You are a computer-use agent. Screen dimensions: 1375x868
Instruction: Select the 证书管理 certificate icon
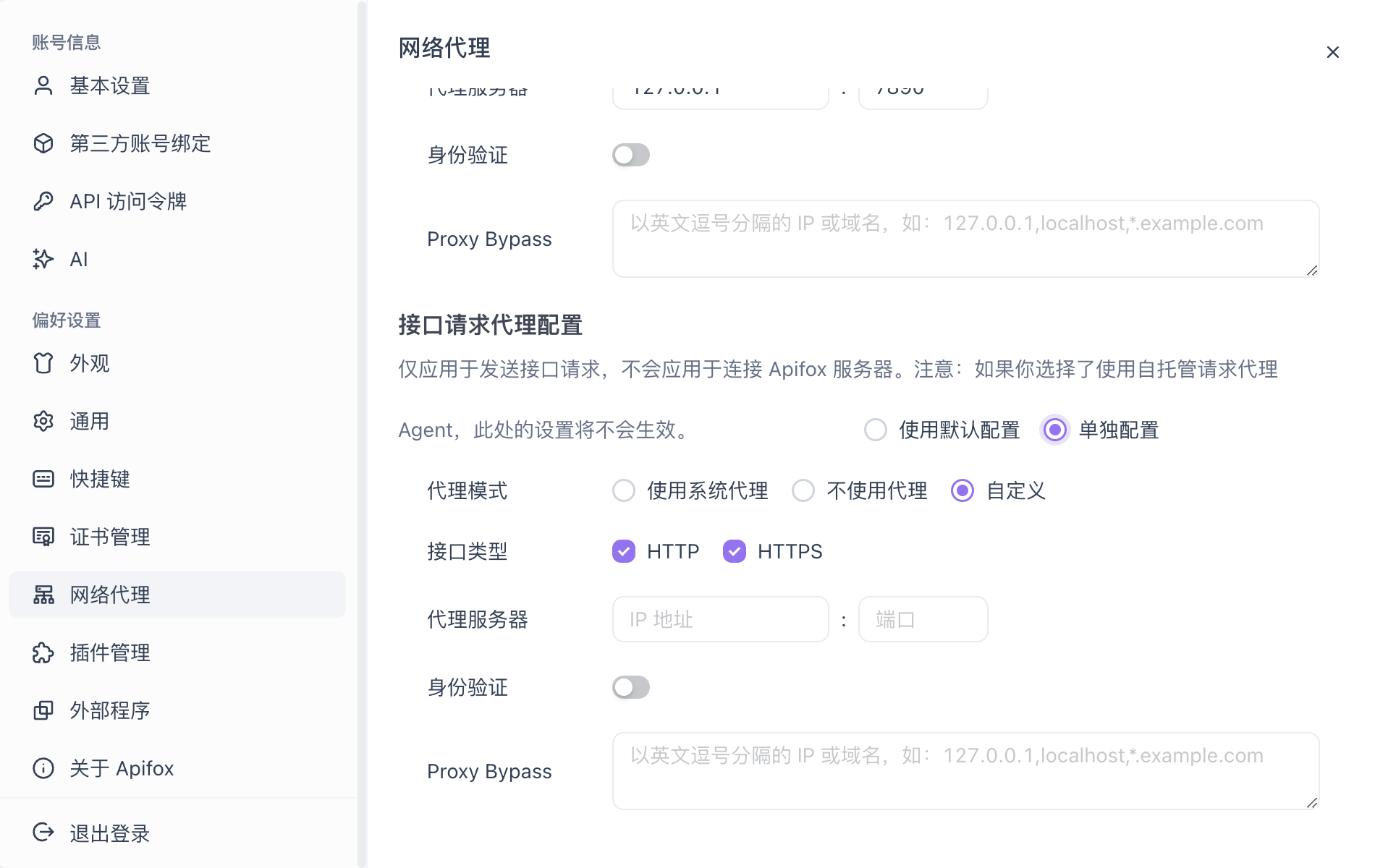click(43, 537)
